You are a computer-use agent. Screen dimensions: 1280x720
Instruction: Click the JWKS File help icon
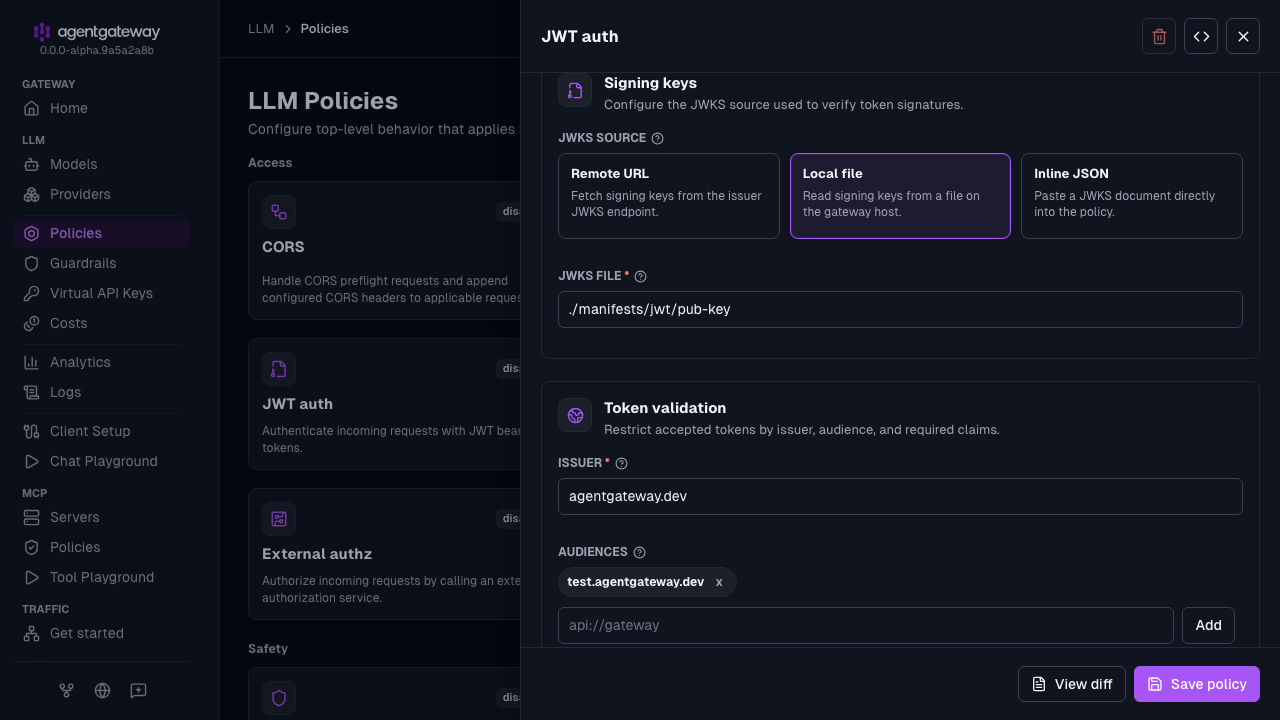point(641,276)
